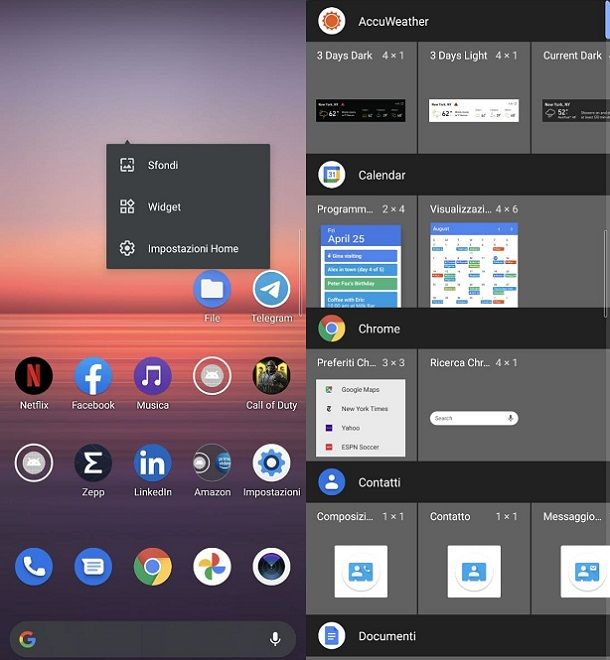This screenshot has height=660, width=610.
Task: Pick the Programm... 2×4 calendar widget
Action: click(361, 251)
